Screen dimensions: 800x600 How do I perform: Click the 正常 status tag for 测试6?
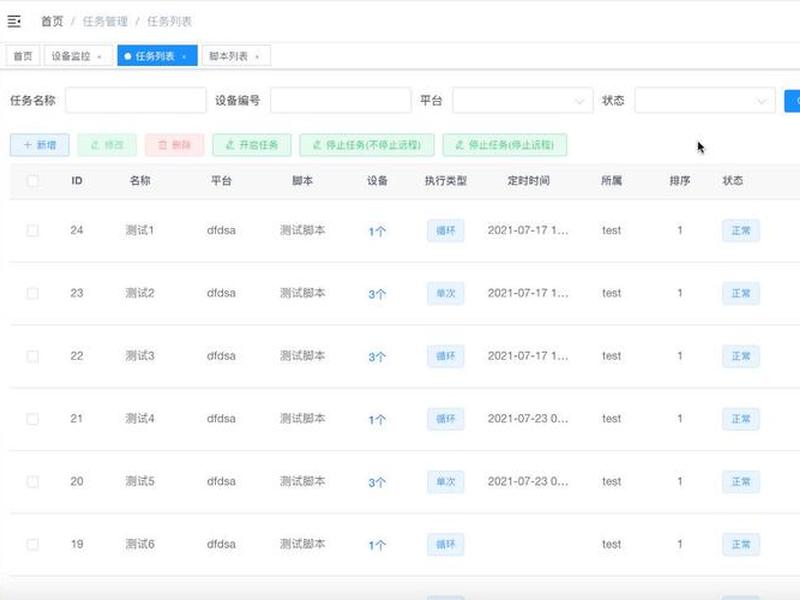[741, 544]
